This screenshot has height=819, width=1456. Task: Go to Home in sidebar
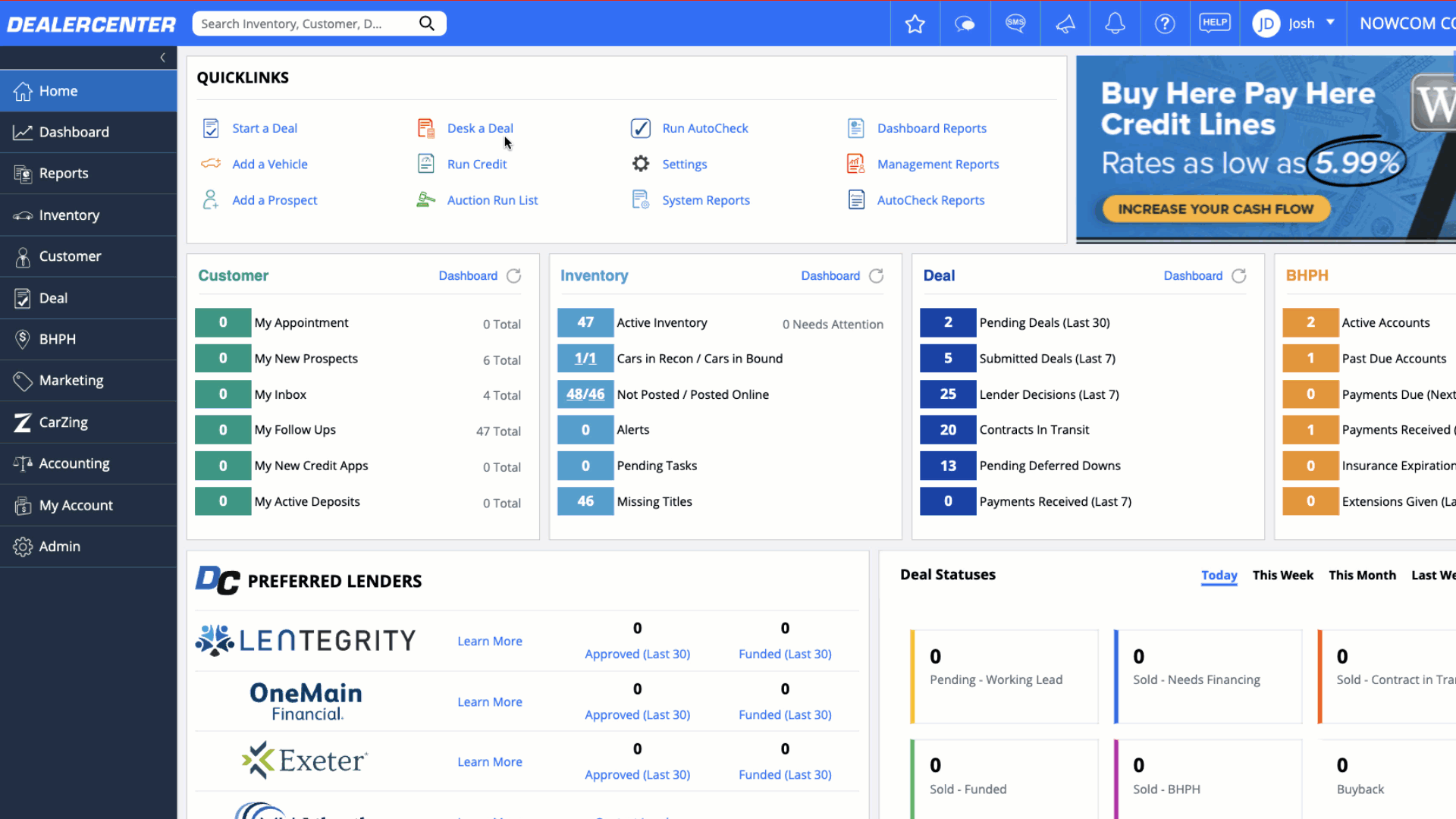coord(89,91)
